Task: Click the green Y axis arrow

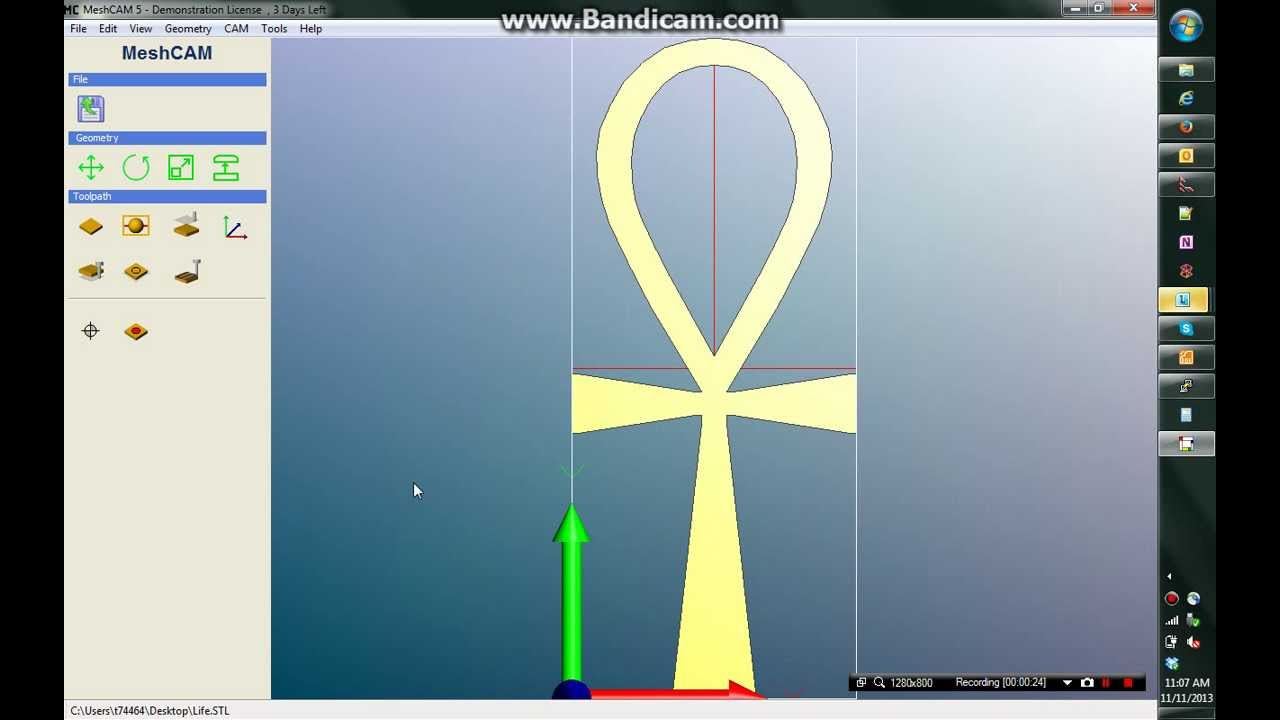Action: click(x=571, y=590)
